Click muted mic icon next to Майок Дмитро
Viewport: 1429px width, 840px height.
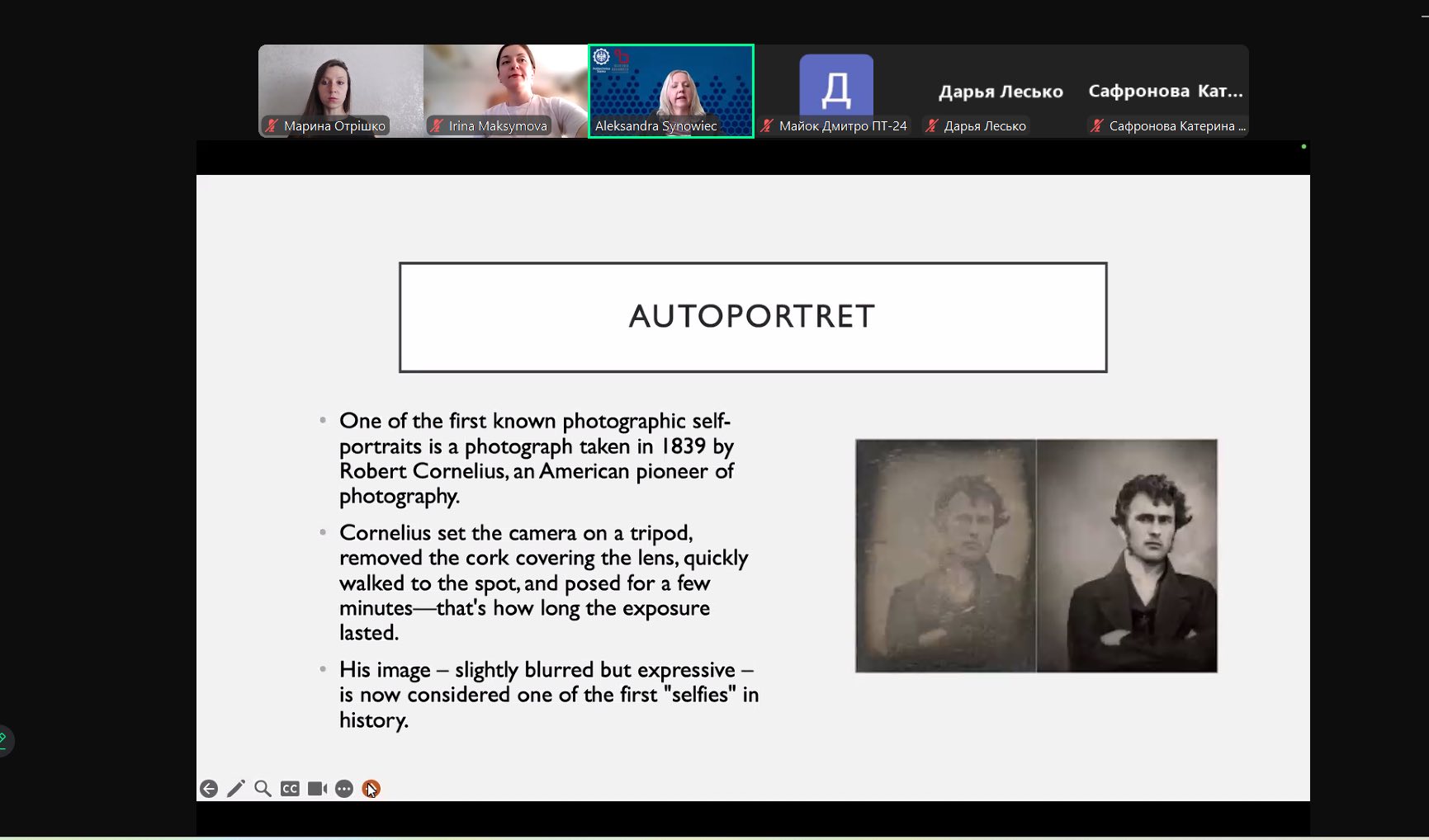click(767, 125)
